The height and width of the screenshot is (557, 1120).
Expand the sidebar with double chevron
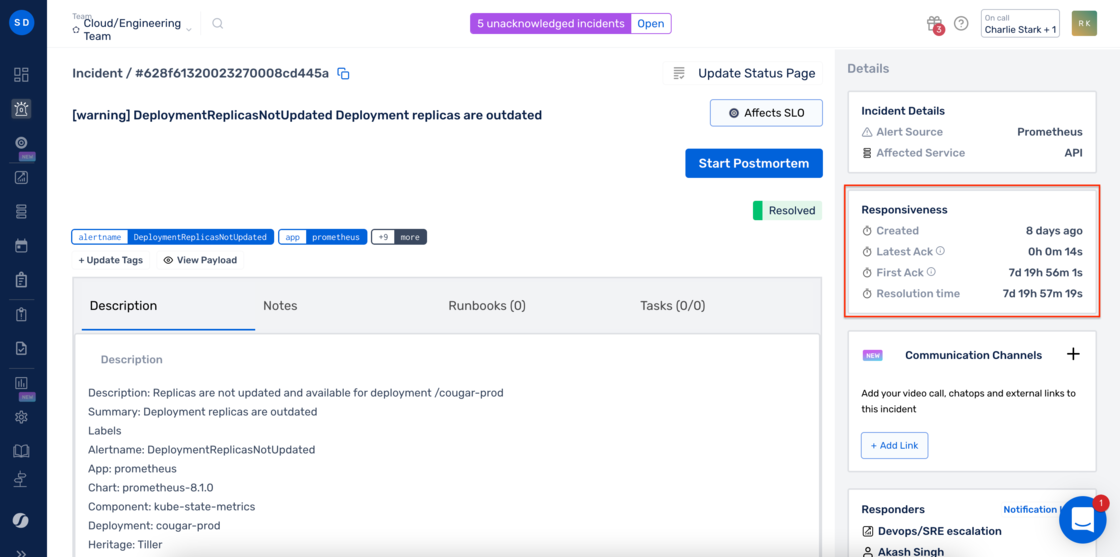click(x=21, y=553)
